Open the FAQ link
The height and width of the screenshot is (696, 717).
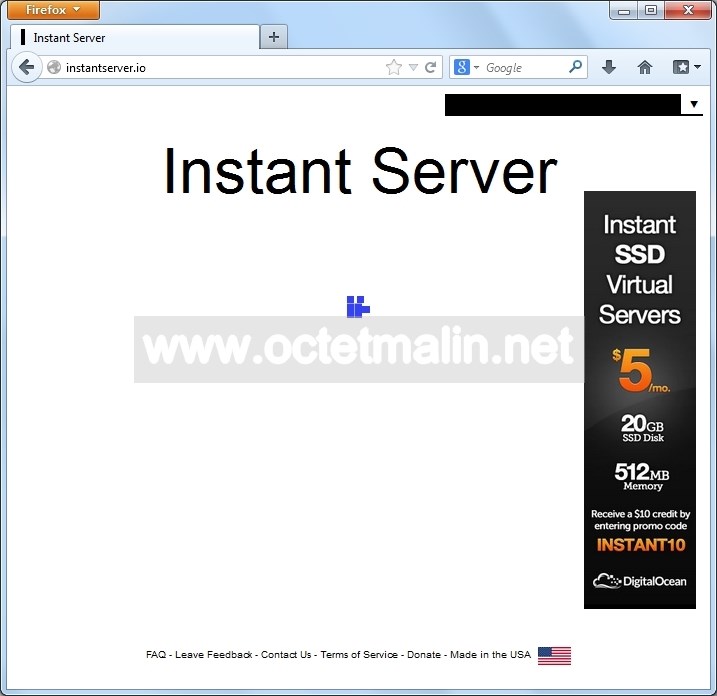[x=156, y=654]
